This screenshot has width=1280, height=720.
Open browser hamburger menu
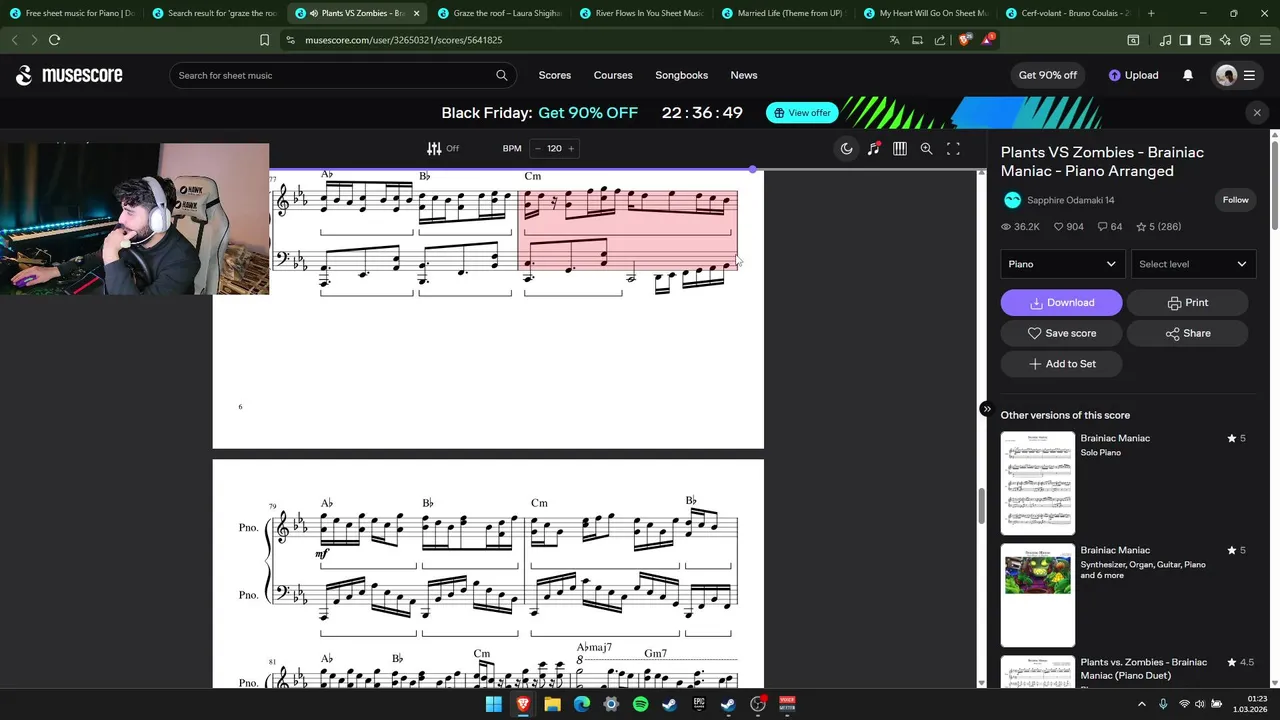tap(1266, 40)
